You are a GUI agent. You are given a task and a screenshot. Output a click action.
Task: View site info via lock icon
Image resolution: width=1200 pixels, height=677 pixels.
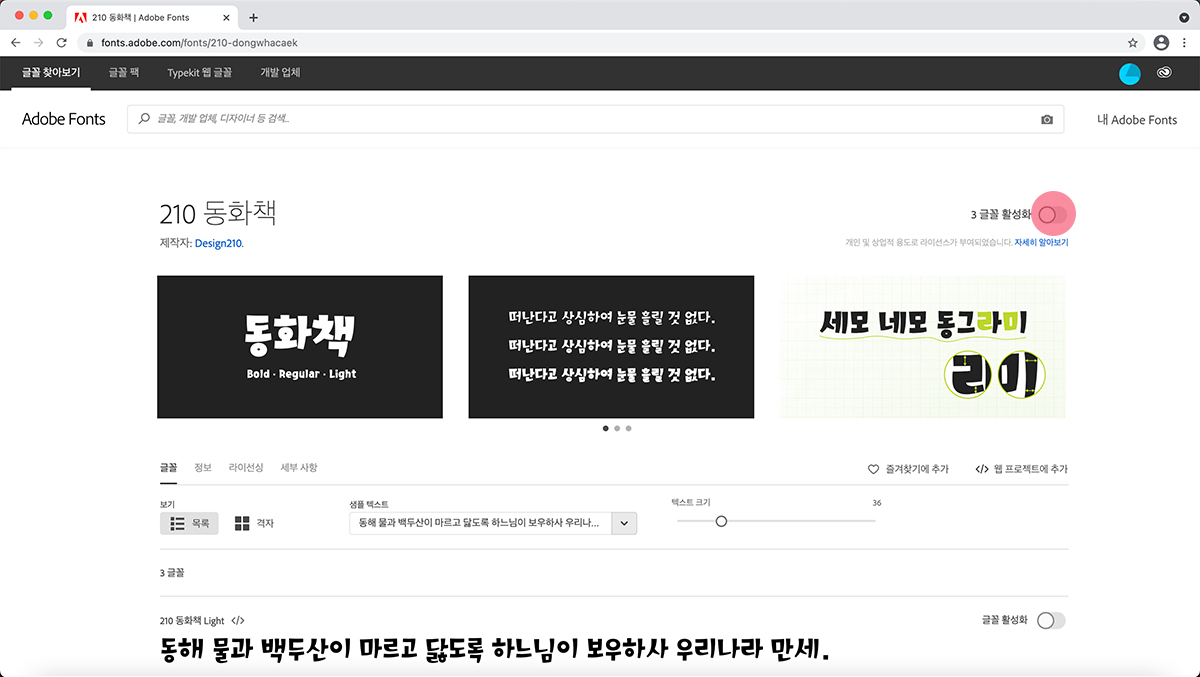(89, 43)
